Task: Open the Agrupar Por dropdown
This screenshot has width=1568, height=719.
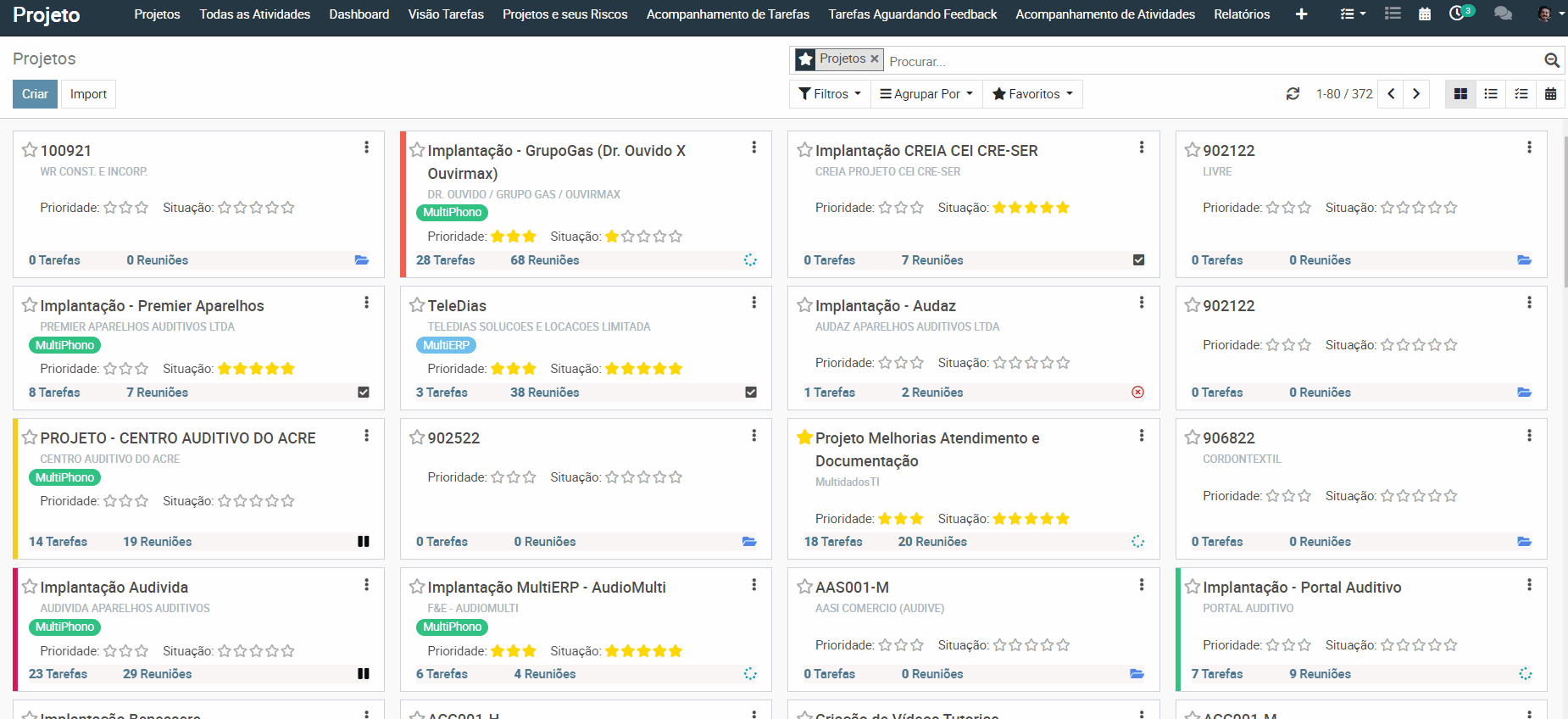Action: [x=926, y=94]
